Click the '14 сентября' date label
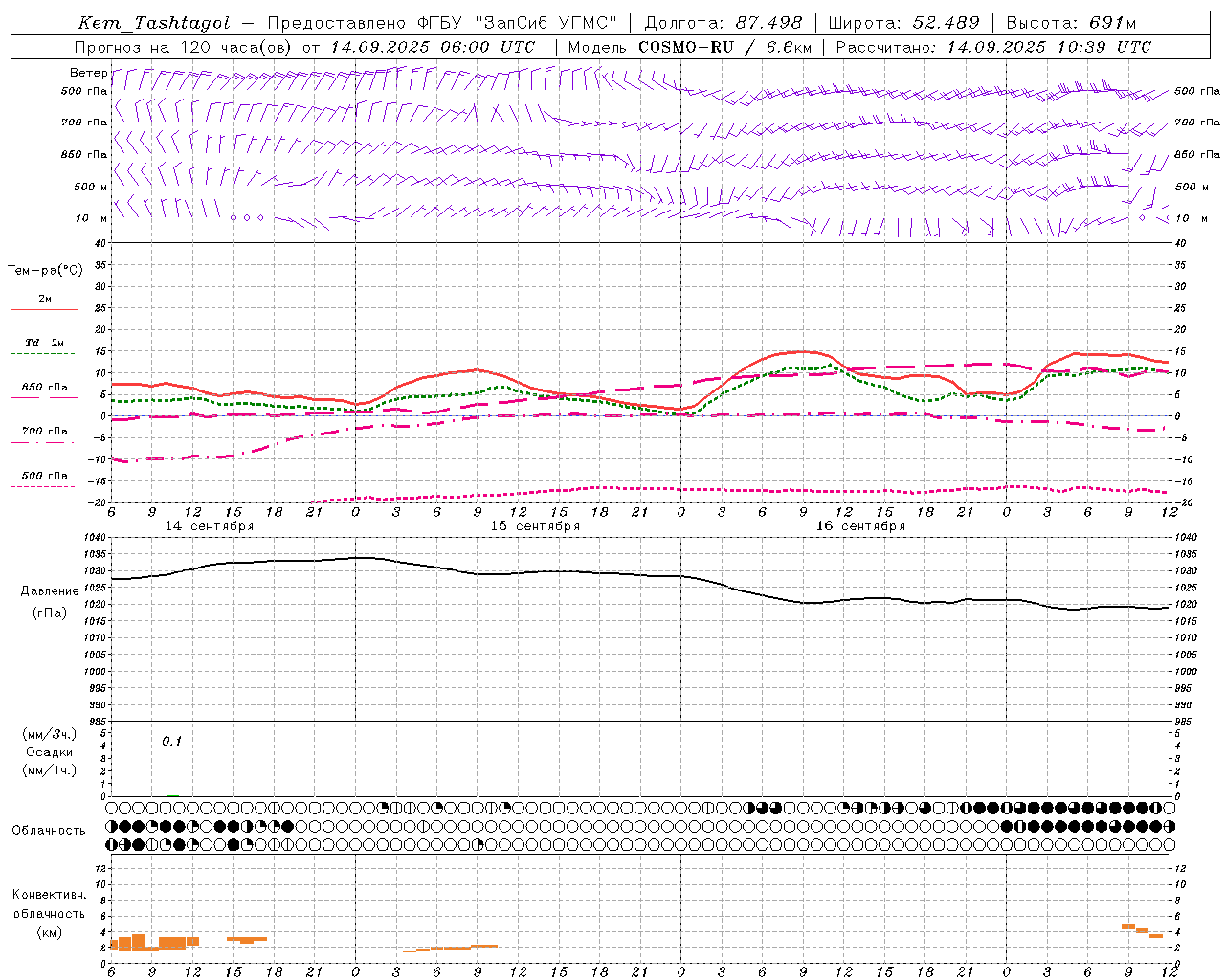1225x980 pixels. (210, 526)
